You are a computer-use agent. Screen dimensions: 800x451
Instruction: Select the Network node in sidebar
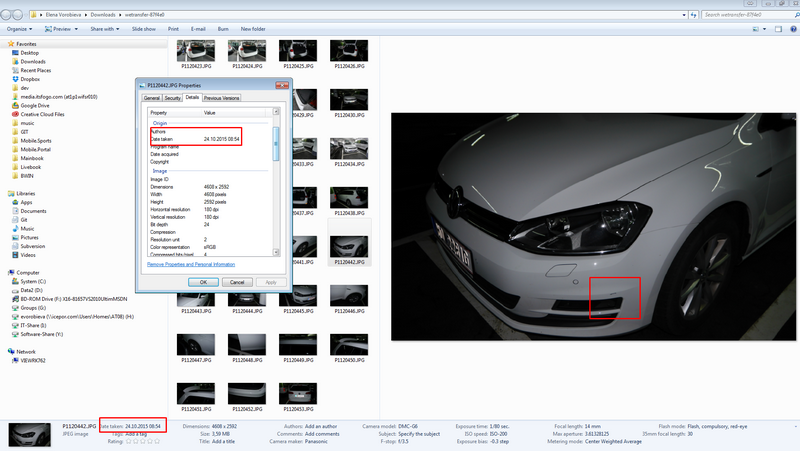tap(25, 351)
